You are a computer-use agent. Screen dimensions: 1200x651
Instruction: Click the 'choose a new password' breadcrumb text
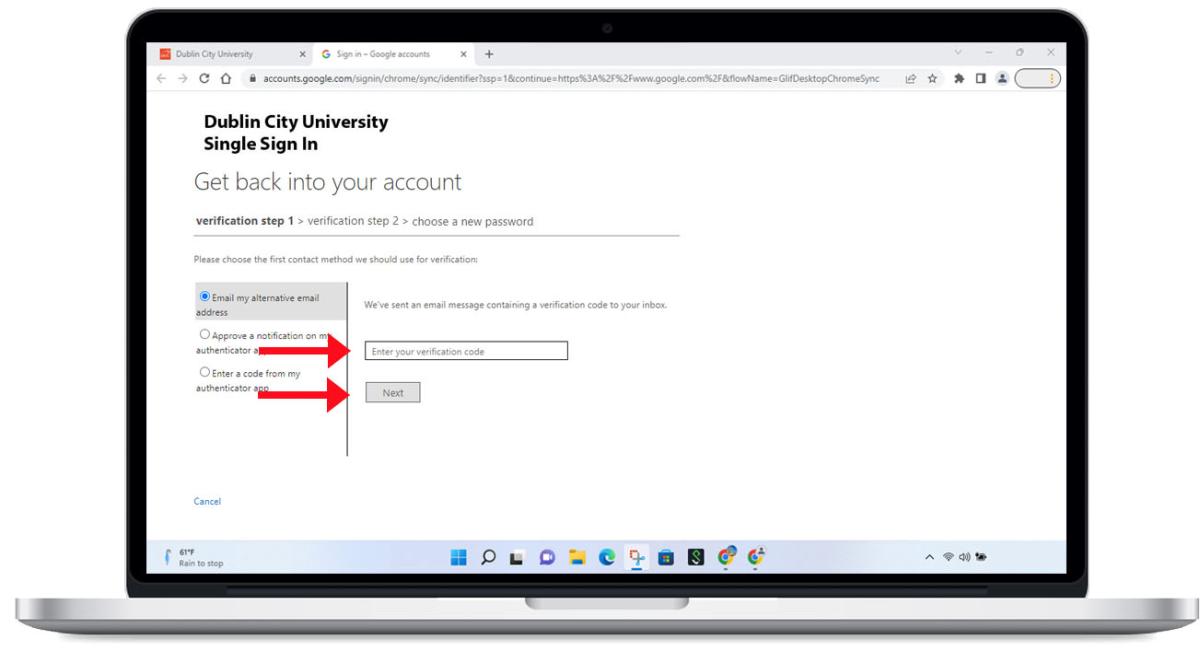coord(472,221)
